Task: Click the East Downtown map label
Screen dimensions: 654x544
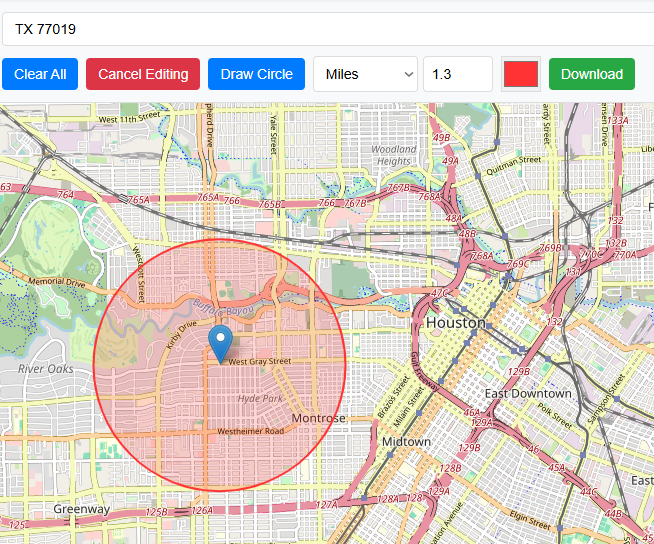Action: point(528,393)
